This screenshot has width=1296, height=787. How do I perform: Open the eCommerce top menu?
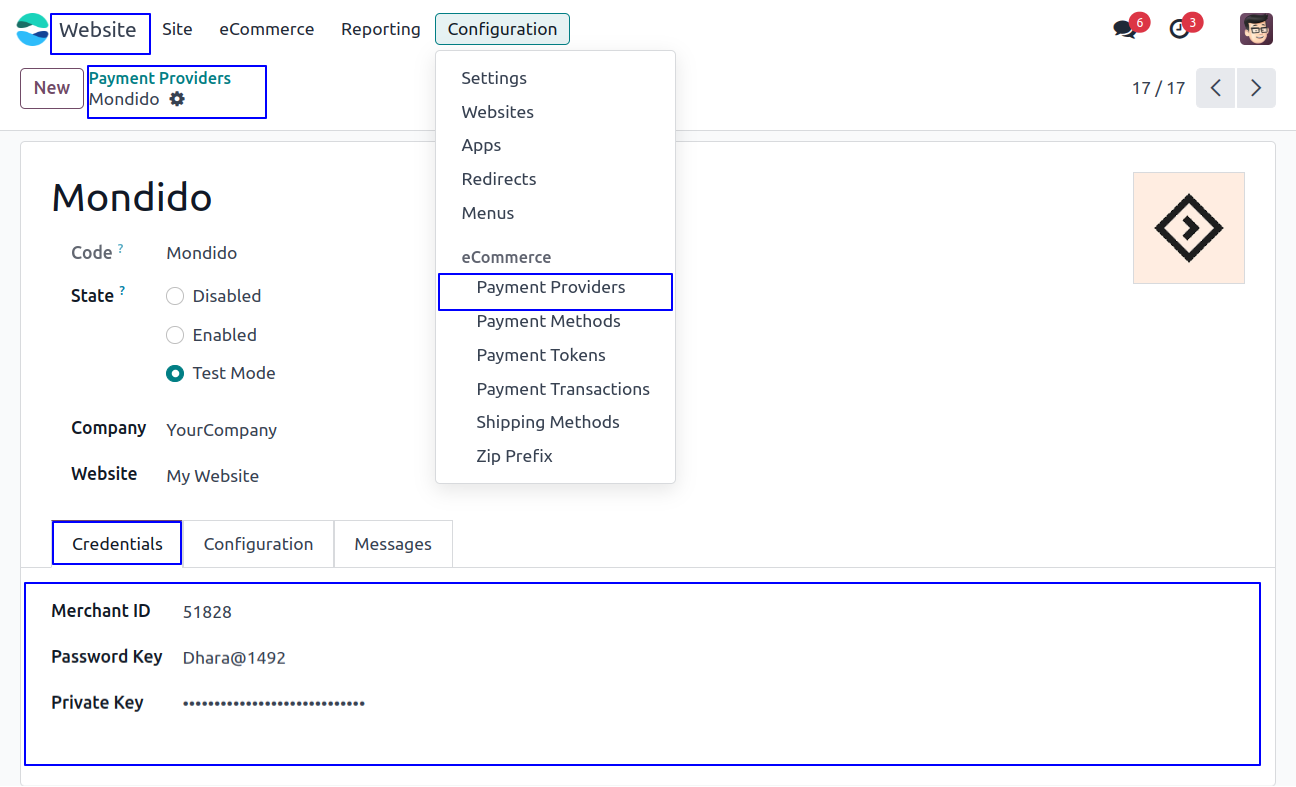[267, 29]
